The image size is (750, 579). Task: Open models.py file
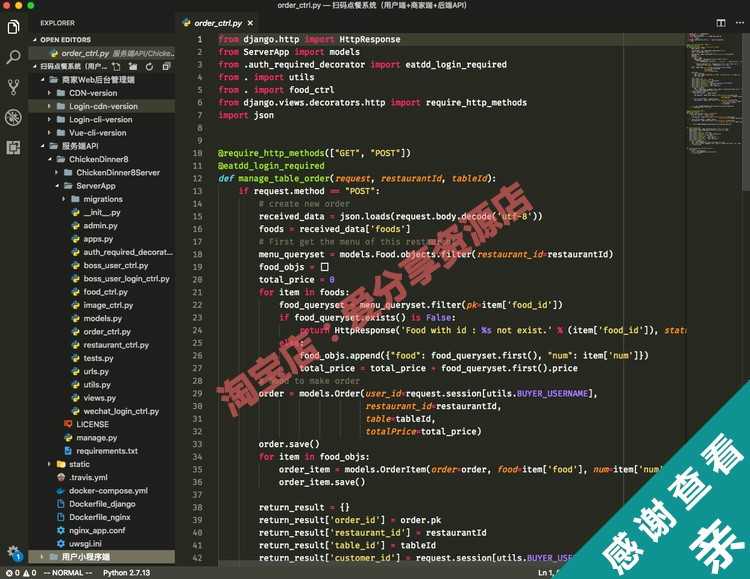point(102,318)
